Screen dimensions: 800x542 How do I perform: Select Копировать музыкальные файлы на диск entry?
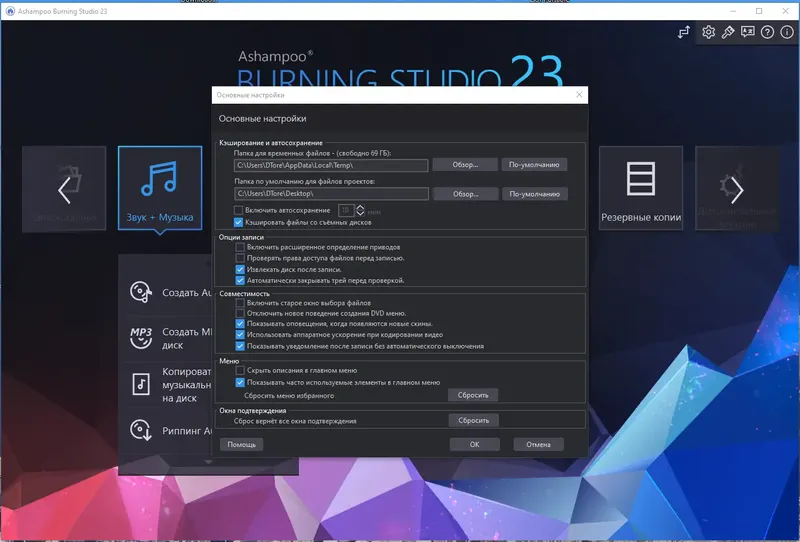187,385
